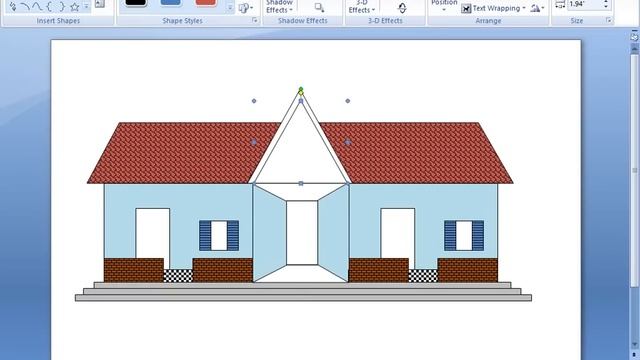Viewport: 640px width, 360px height.
Task: Select the right white door shape
Action: 398,233
